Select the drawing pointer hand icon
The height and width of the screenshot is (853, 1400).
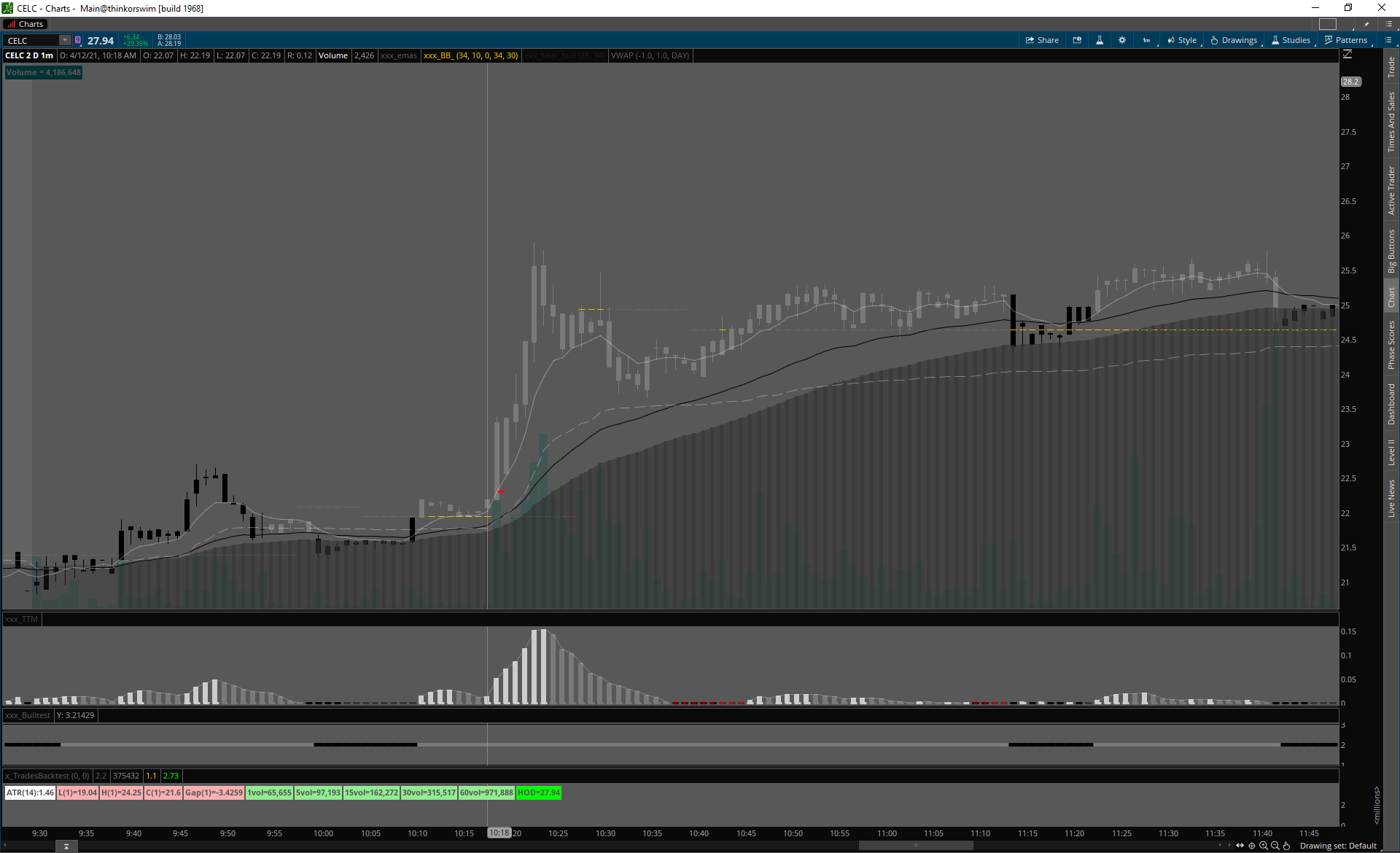(x=1287, y=846)
